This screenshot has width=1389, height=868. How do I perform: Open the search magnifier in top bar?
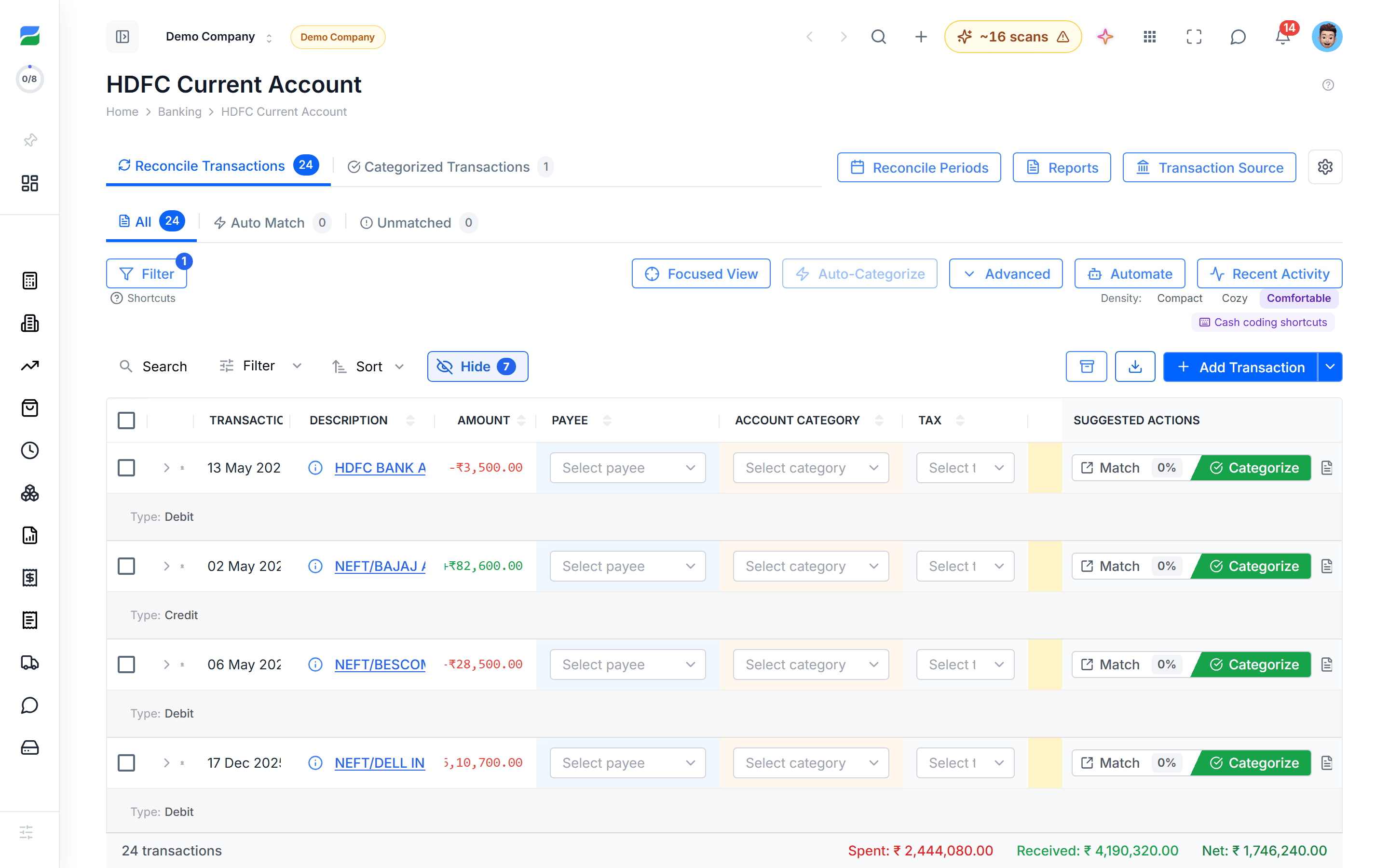878,37
